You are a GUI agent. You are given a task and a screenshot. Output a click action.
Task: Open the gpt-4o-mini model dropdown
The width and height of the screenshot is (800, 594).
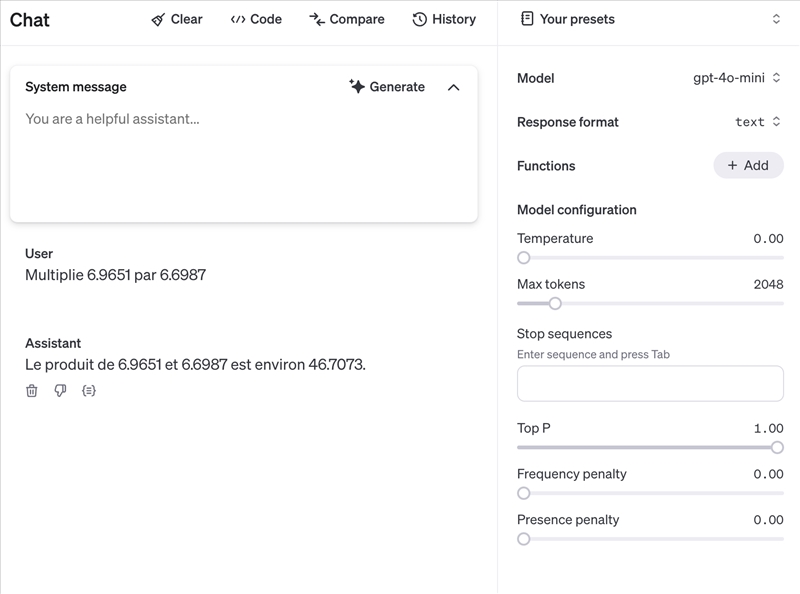point(737,78)
